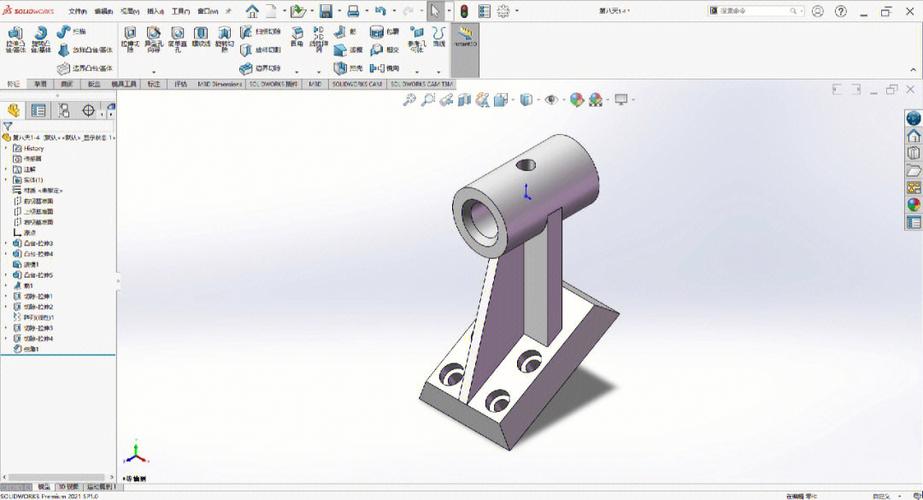Return to the previous view

[447, 100]
